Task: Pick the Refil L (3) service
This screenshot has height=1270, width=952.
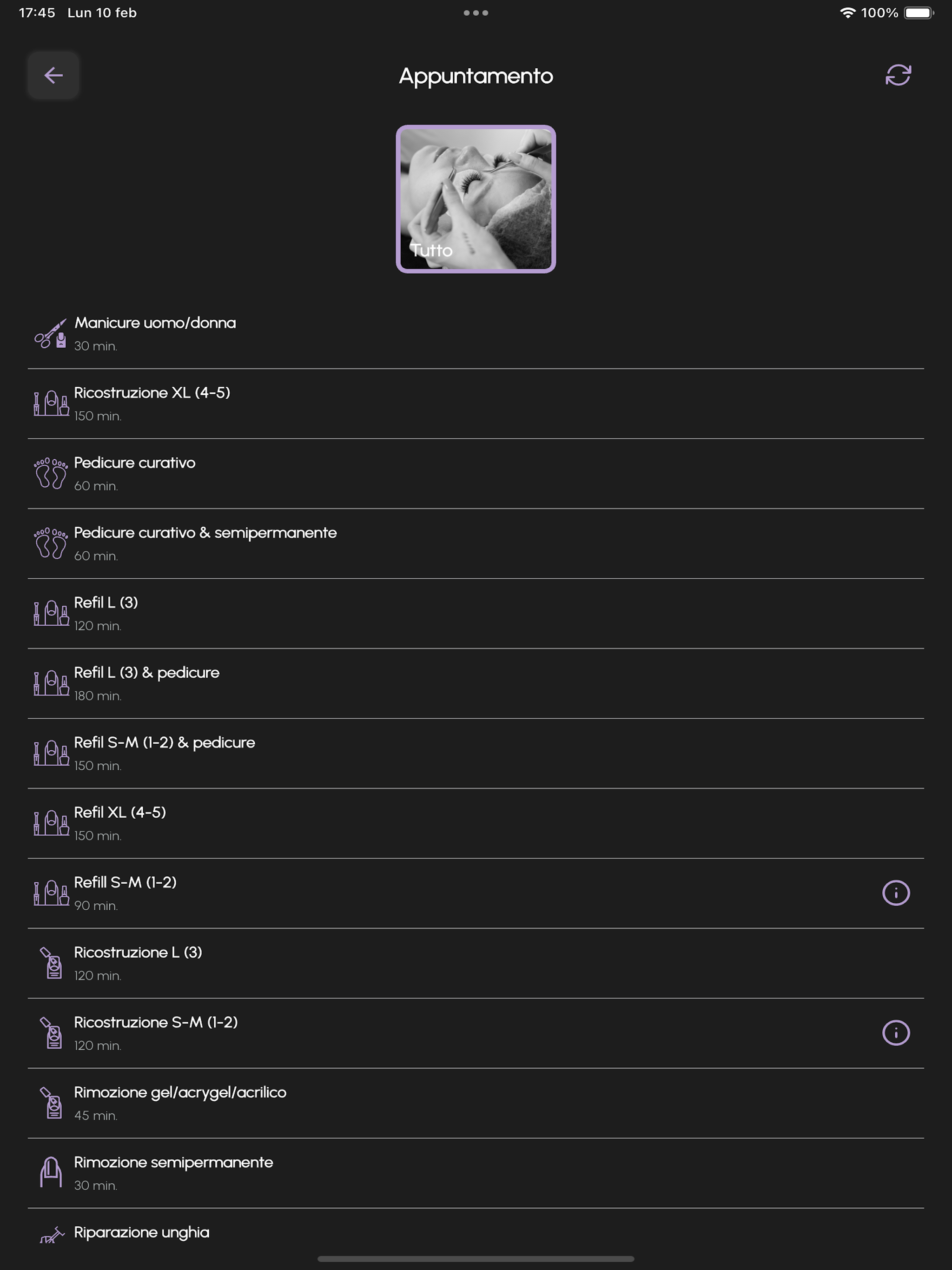Action: click(x=476, y=614)
